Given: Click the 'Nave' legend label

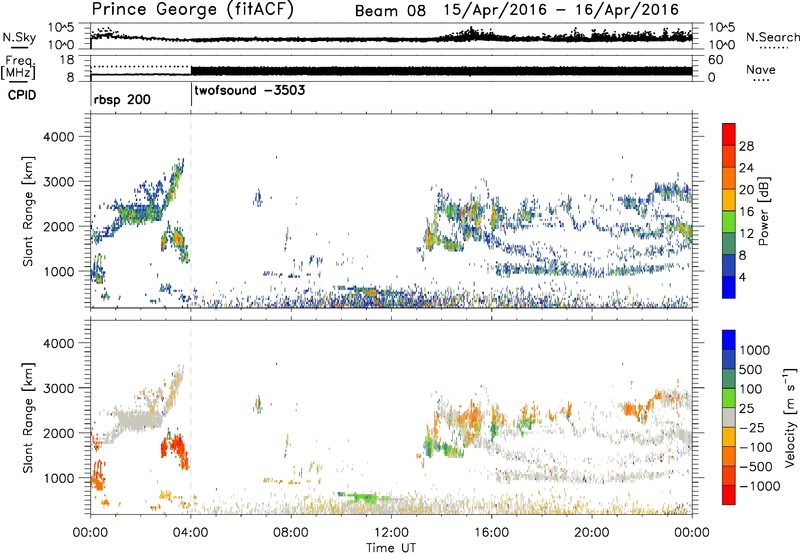Looking at the screenshot, I should 761,69.
